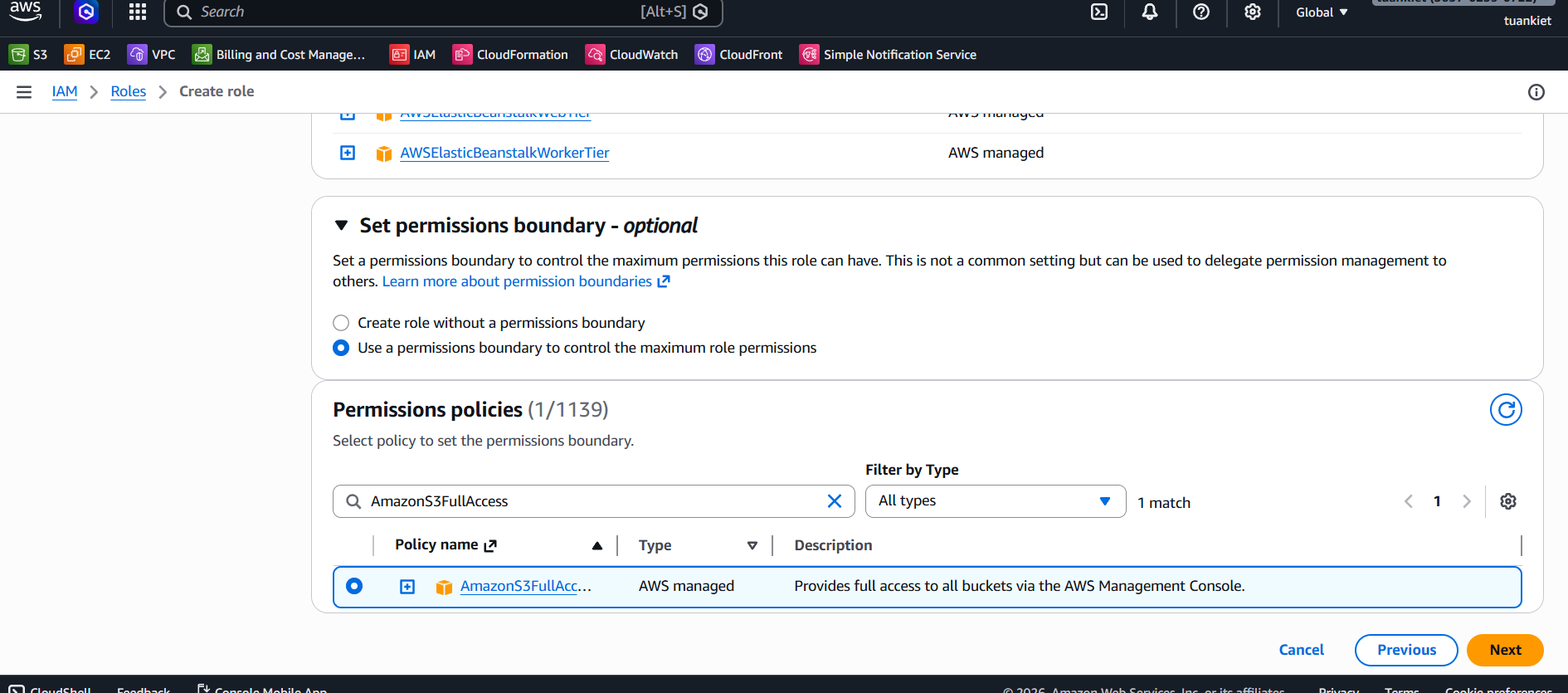Click the Next button
1568x693 pixels.
click(1504, 650)
